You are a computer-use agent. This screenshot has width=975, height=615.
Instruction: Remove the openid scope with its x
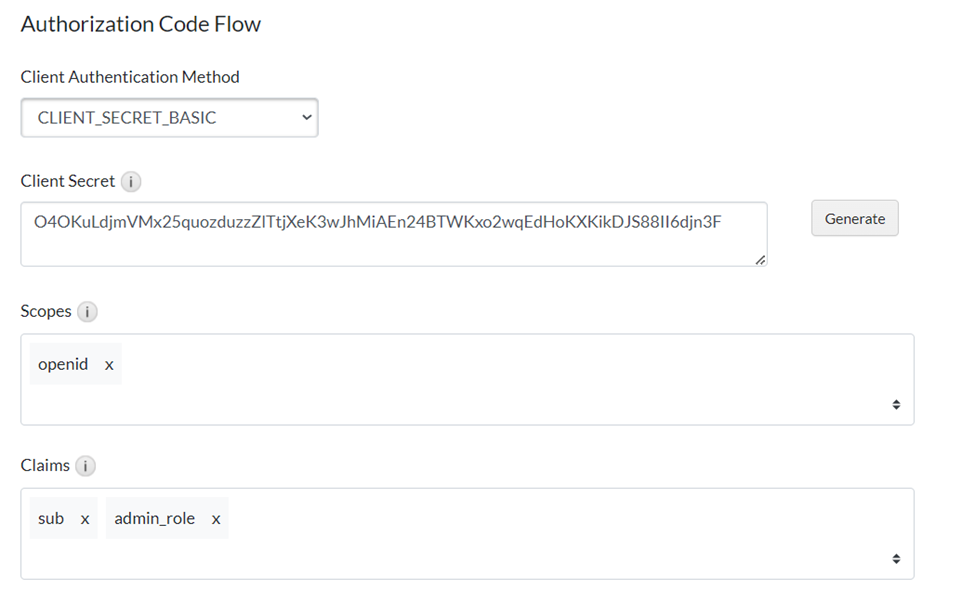pos(109,365)
